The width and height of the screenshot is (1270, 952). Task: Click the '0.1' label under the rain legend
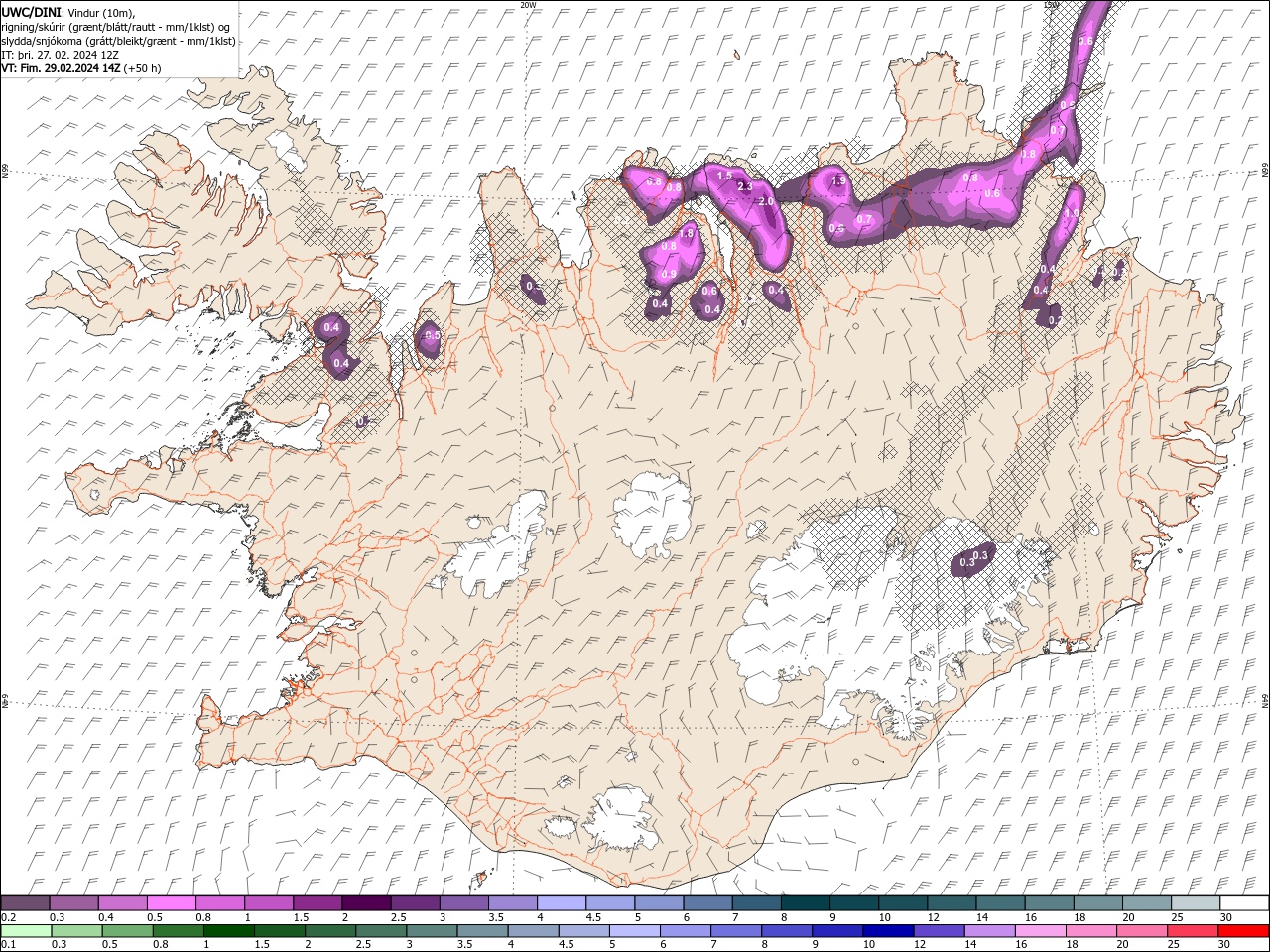click(7, 945)
